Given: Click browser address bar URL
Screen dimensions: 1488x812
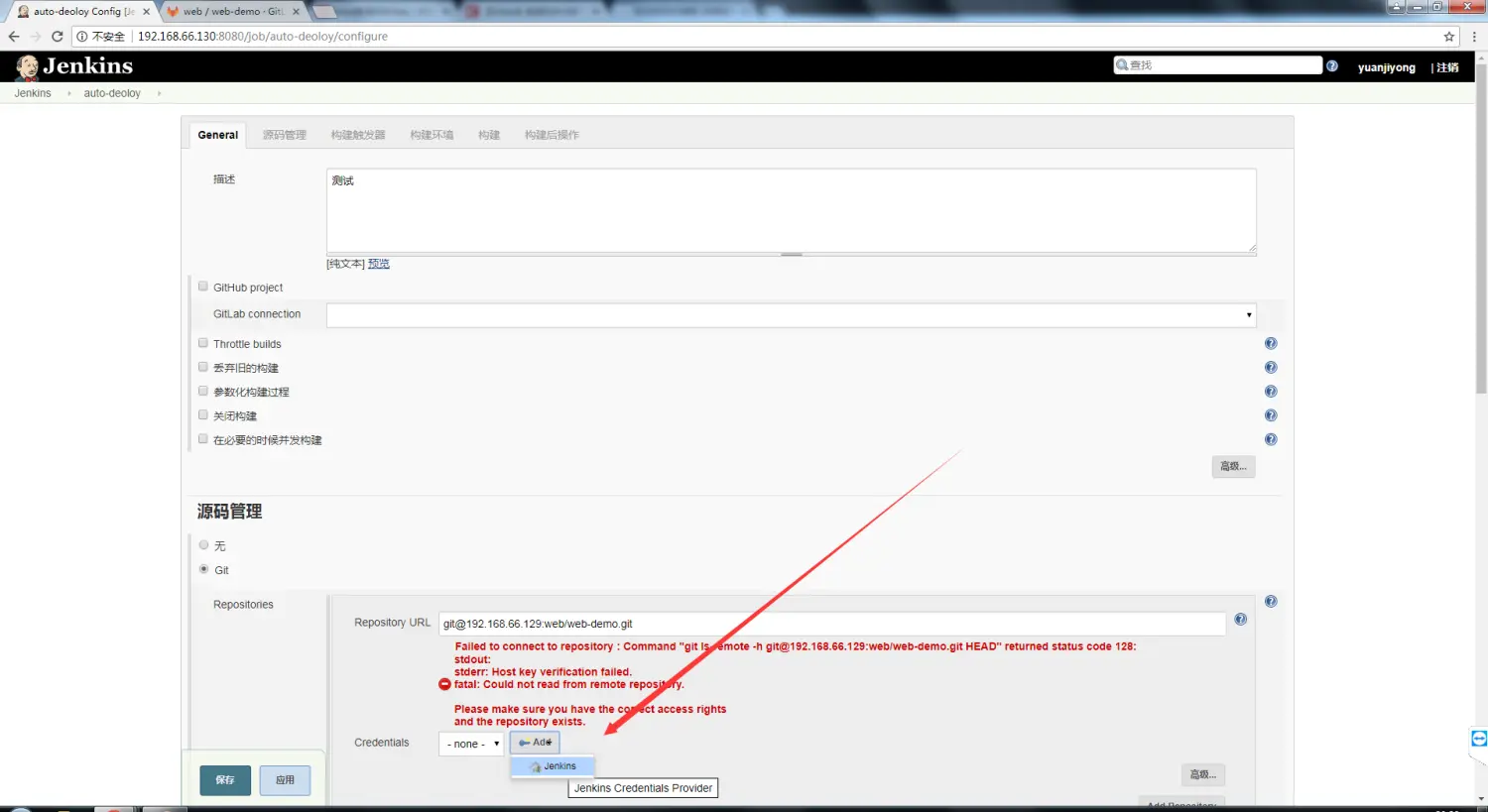Looking at the screenshot, I should coord(263,36).
